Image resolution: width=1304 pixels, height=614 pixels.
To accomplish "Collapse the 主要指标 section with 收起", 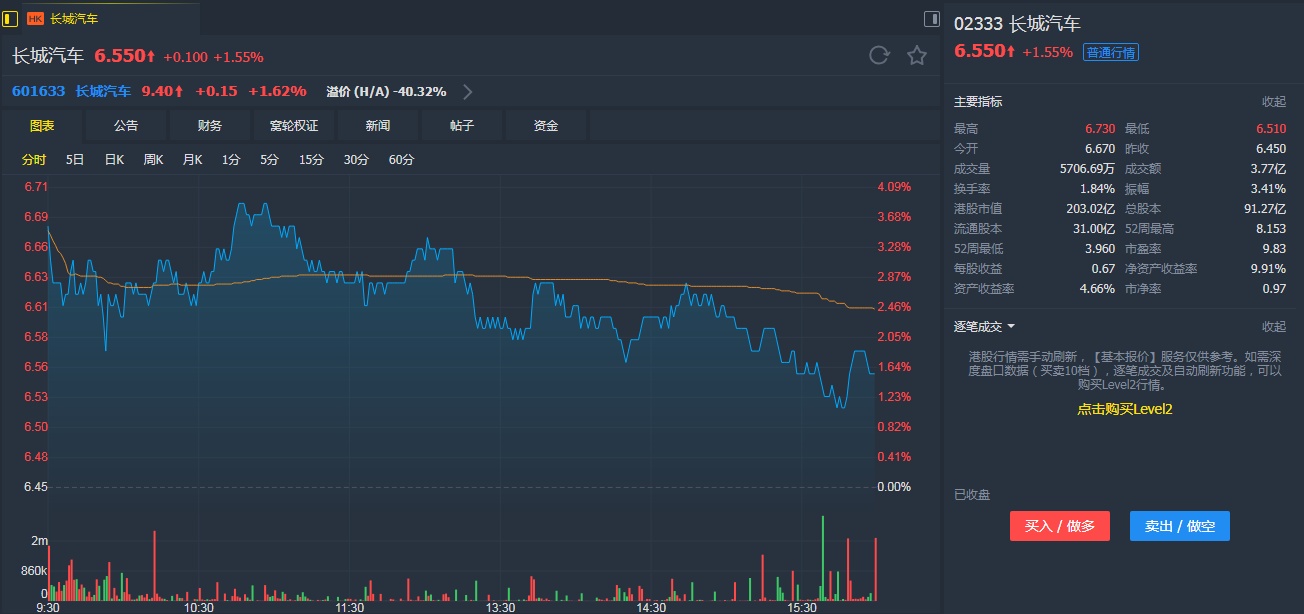I will [x=1273, y=102].
